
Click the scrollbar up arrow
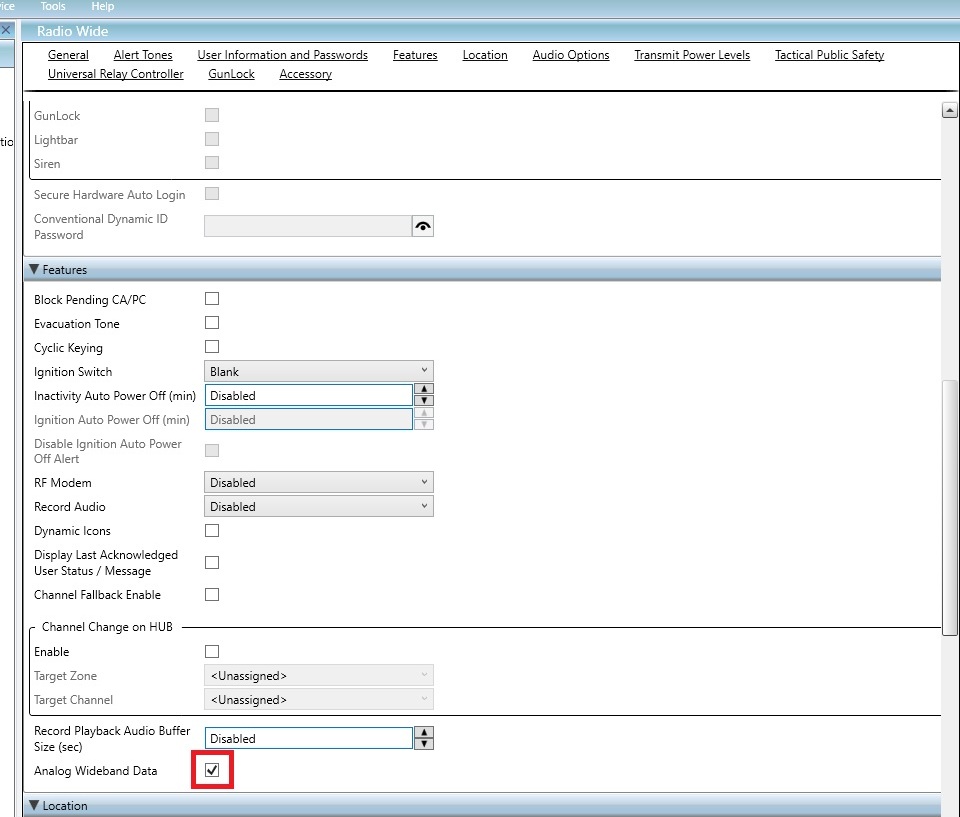pos(948,110)
